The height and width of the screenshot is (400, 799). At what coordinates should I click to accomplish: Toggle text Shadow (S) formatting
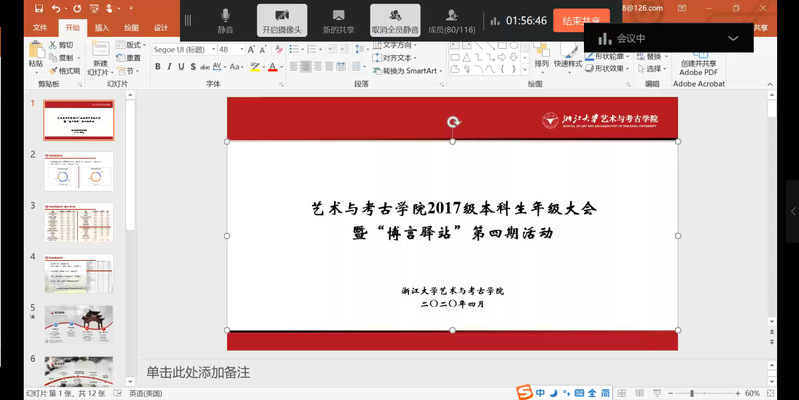(193, 67)
